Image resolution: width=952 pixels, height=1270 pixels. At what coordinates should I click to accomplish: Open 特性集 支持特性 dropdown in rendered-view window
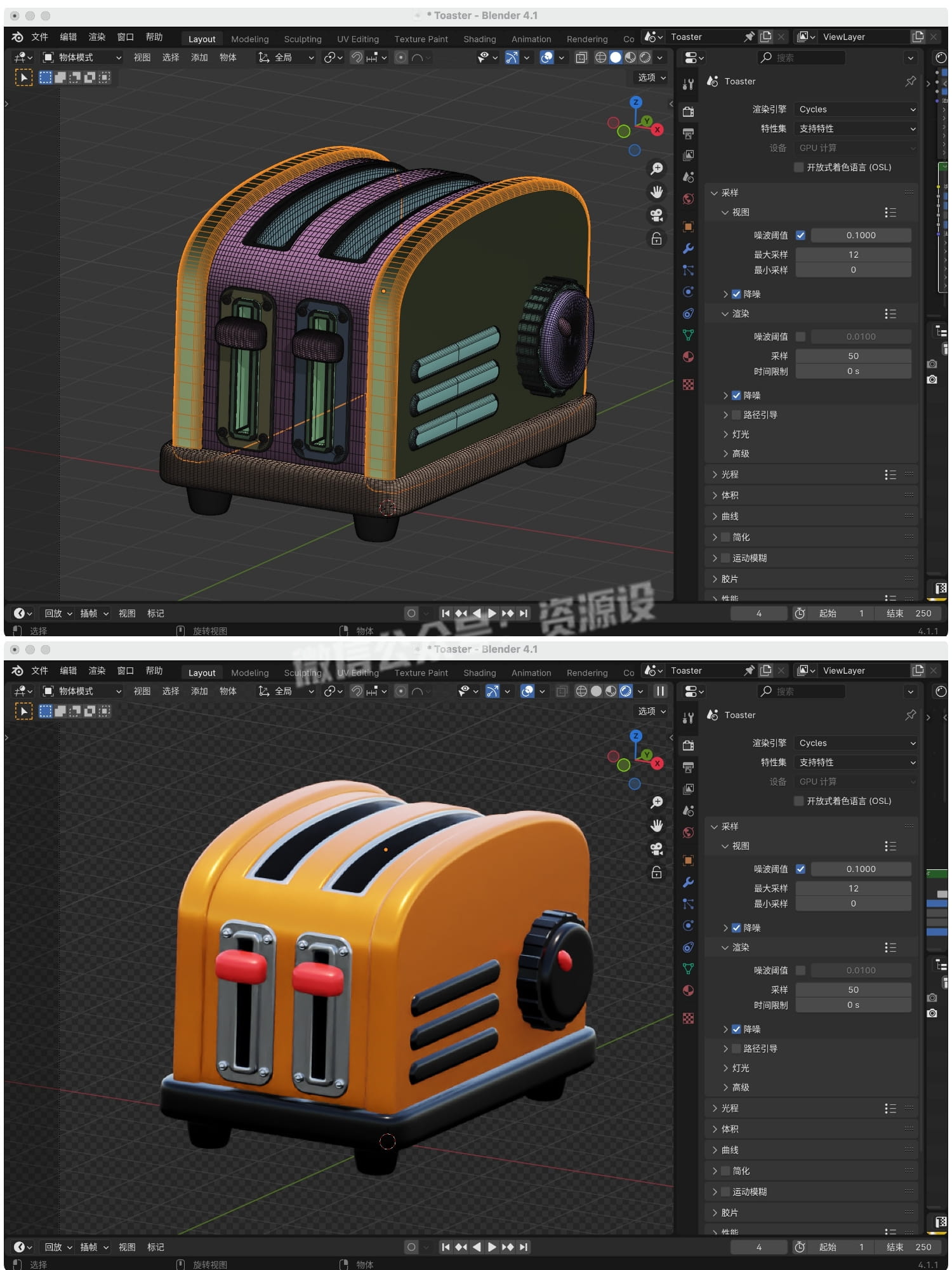[x=856, y=762]
